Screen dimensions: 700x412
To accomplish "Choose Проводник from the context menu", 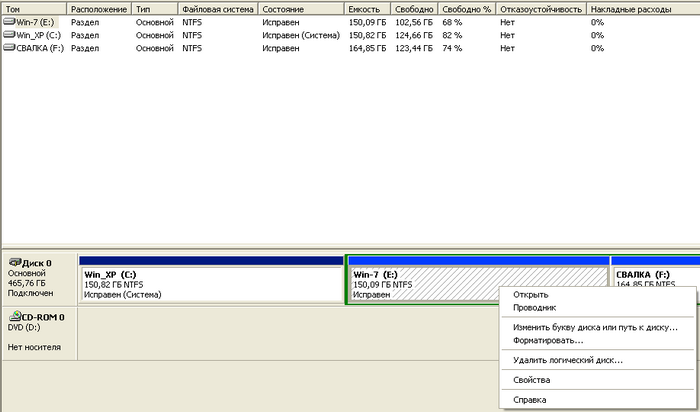I will (x=534, y=308).
